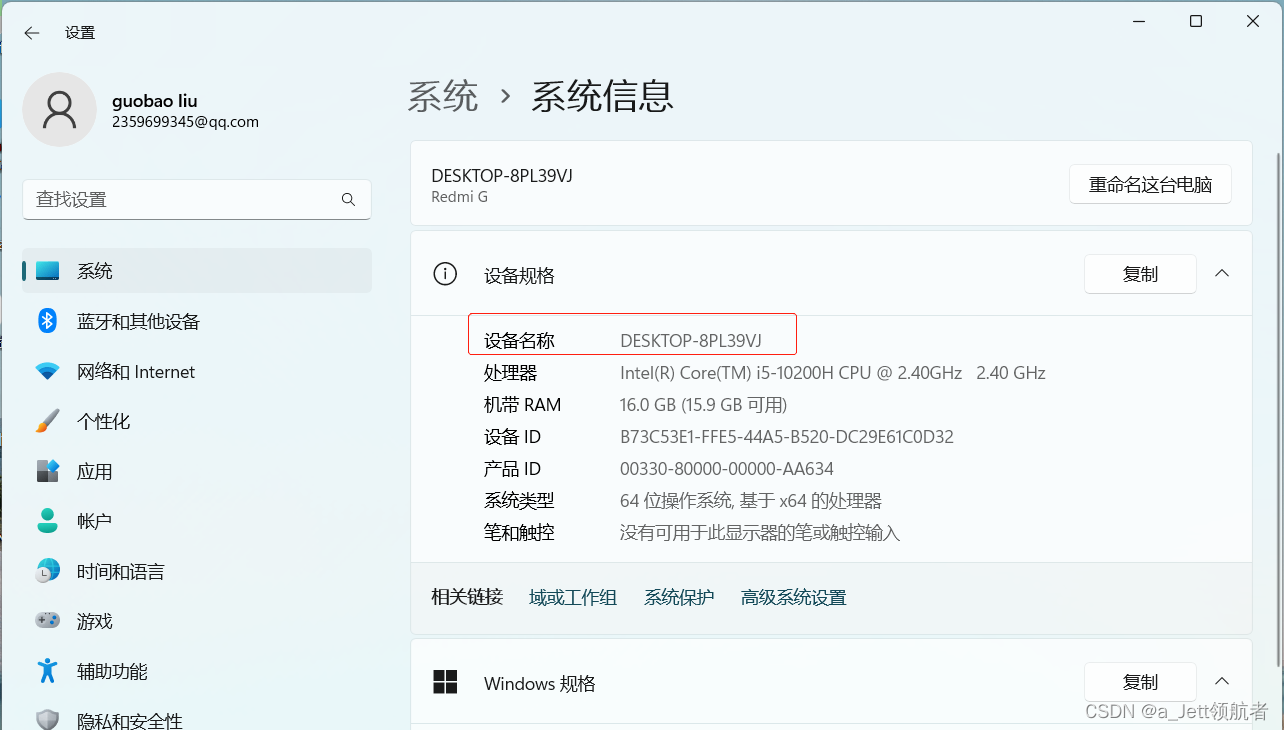
Task: Click 复制 button for 设备规格
Action: pos(1140,274)
